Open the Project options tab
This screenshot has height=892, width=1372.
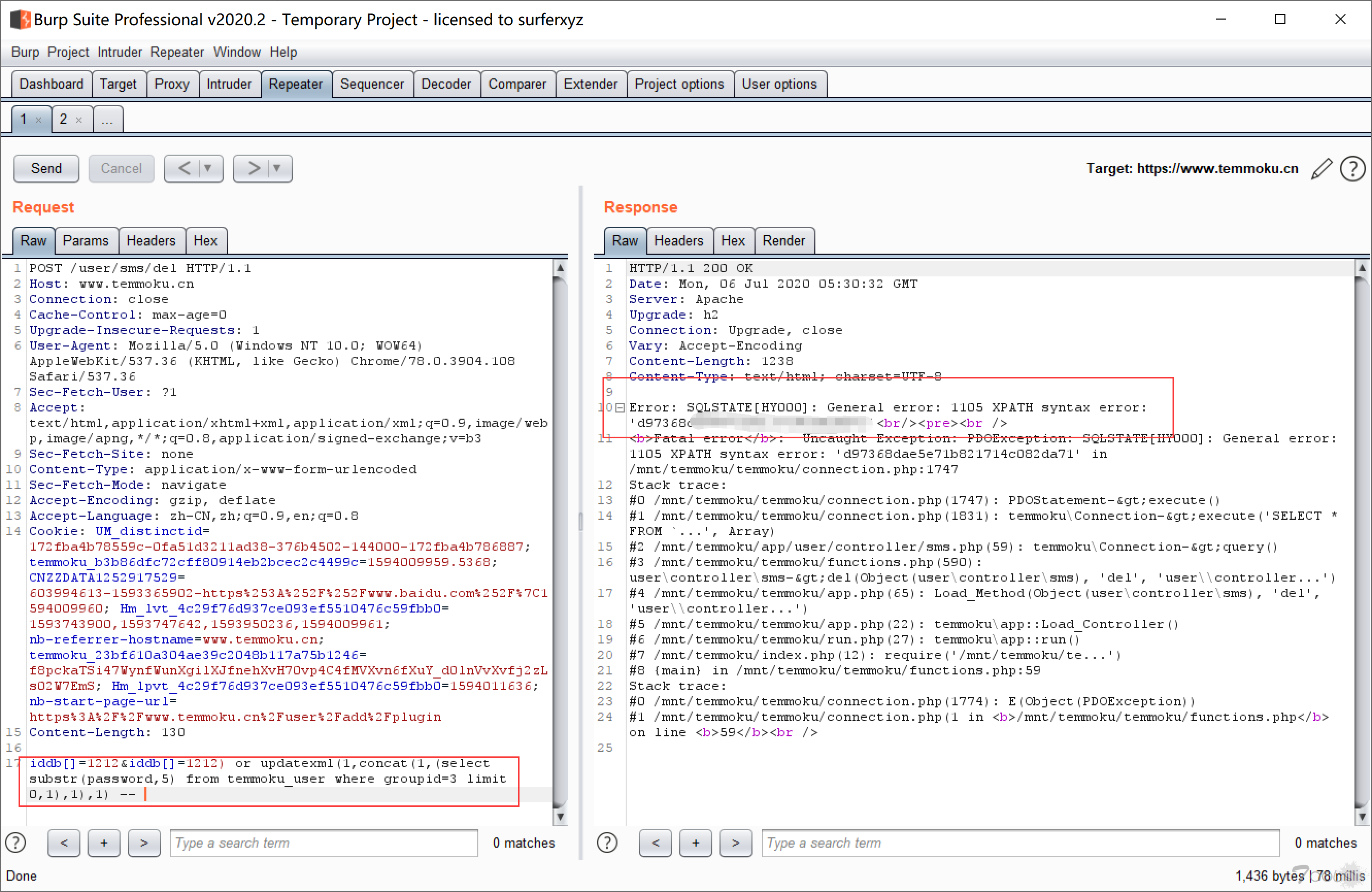point(679,84)
